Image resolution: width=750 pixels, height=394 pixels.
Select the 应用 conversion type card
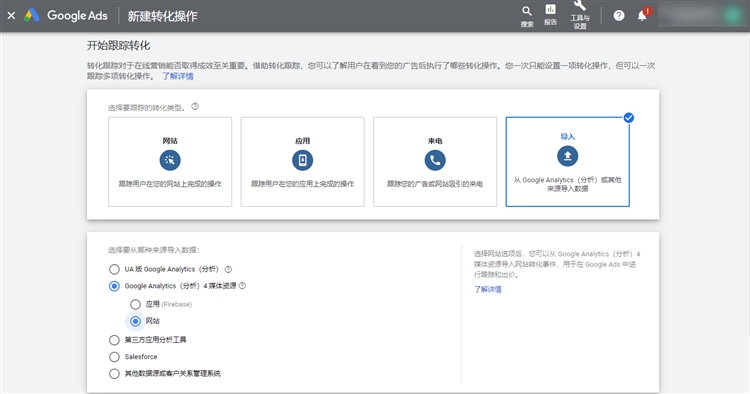302,162
